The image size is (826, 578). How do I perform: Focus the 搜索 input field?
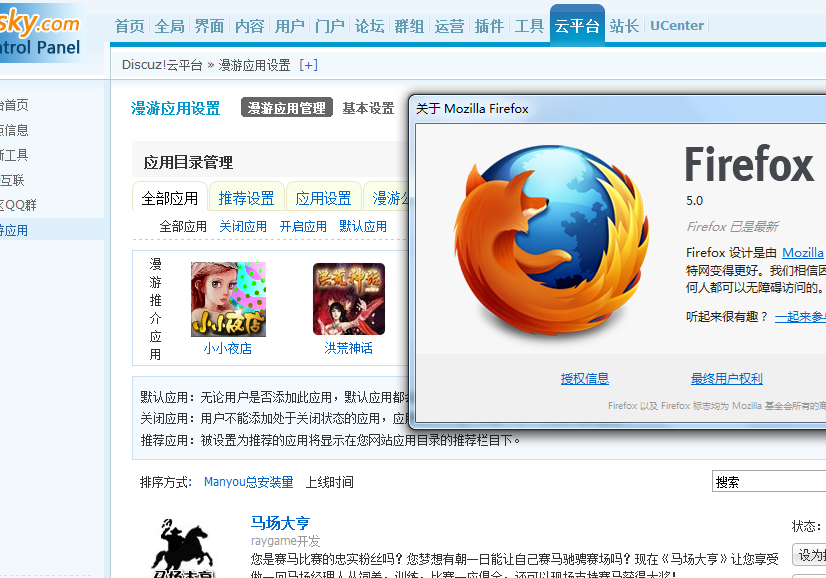coord(769,482)
